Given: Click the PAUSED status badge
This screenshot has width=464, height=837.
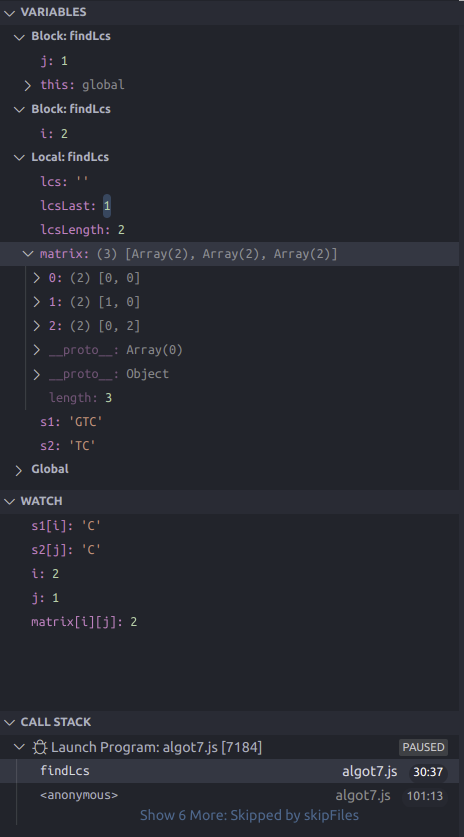Looking at the screenshot, I should point(423,747).
